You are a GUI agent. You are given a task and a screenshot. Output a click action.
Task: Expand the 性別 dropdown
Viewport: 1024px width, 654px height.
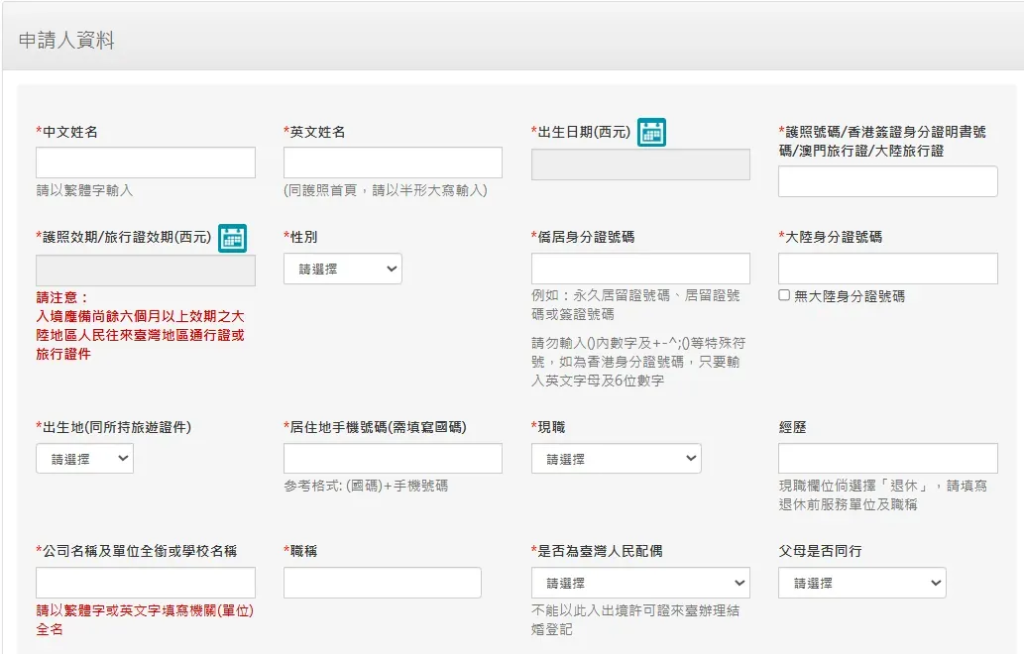343,269
